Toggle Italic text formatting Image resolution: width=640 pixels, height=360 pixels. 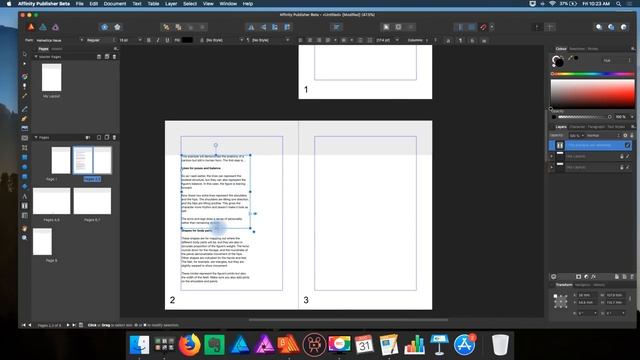pyautogui.click(x=158, y=40)
